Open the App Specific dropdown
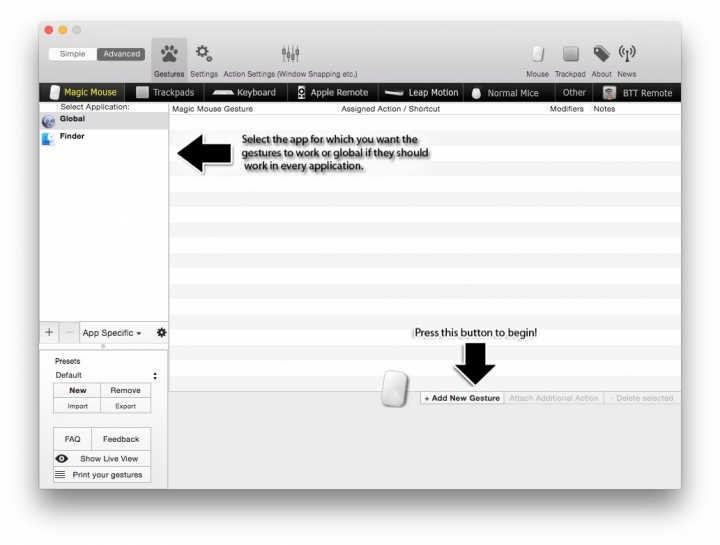This screenshot has width=720, height=545. 112,333
